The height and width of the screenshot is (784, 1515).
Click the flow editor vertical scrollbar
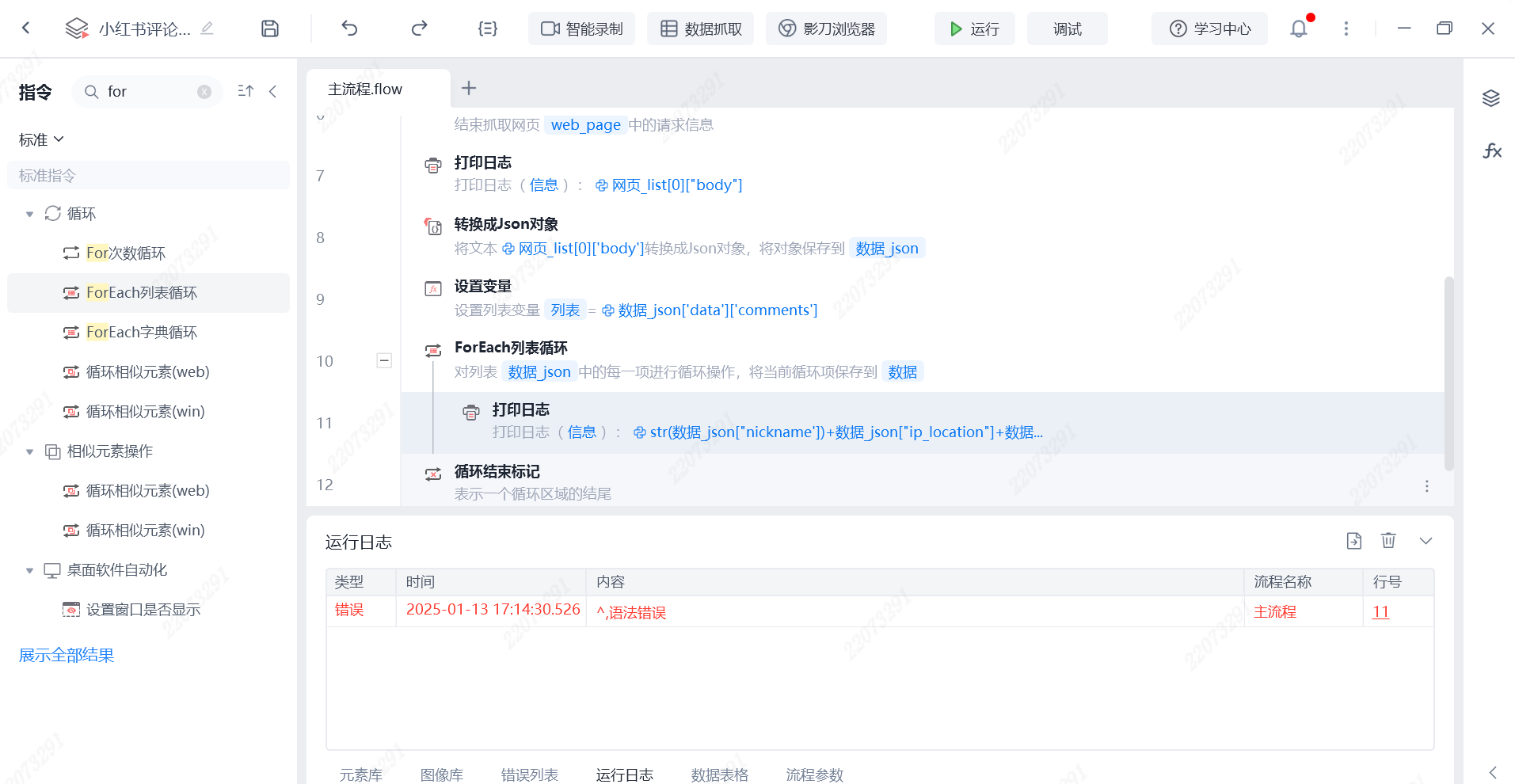click(1449, 374)
